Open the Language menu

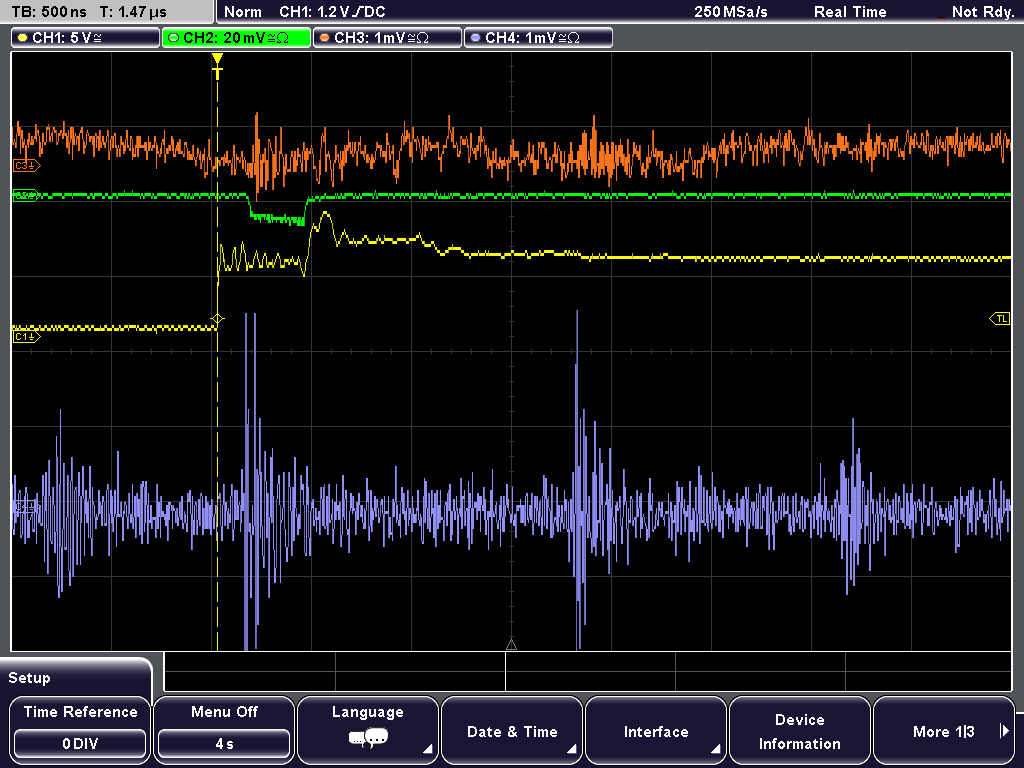click(368, 729)
